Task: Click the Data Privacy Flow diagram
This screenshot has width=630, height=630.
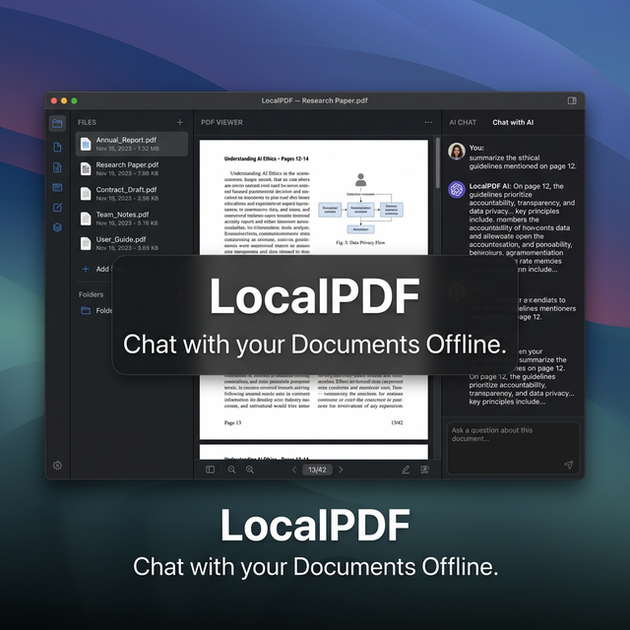Action: (360, 204)
